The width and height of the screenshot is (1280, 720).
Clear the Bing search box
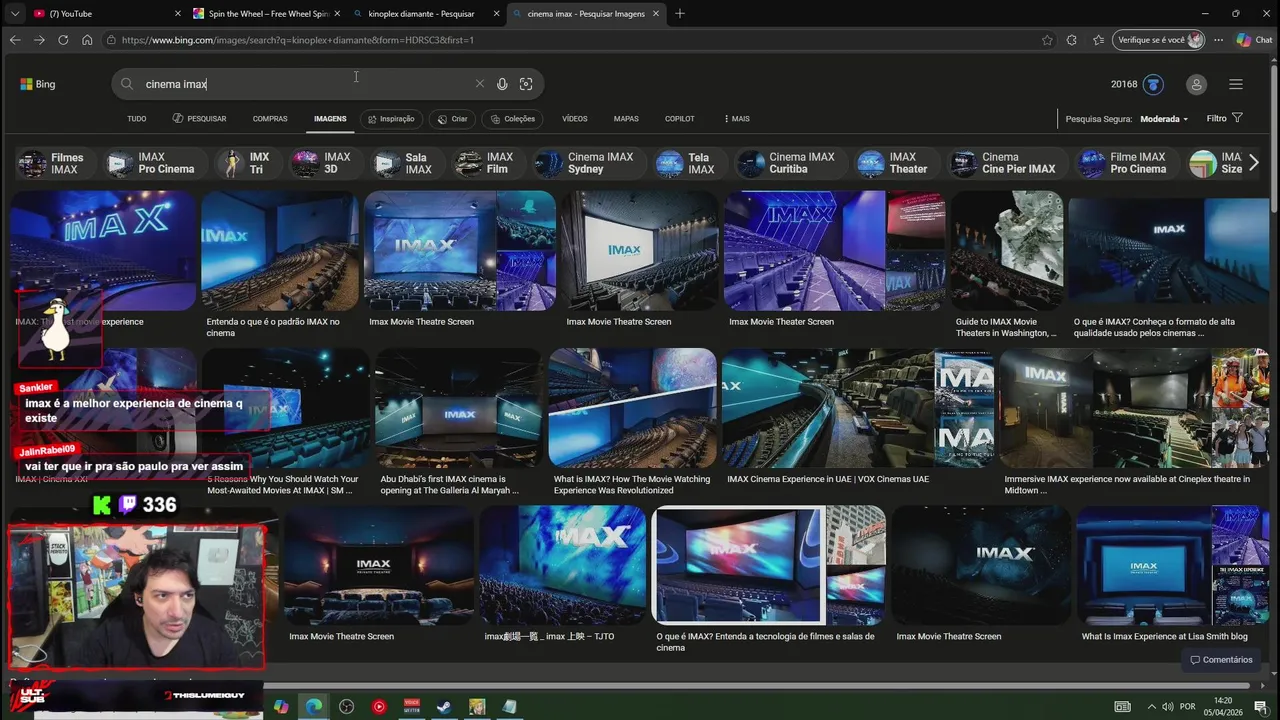click(x=479, y=84)
